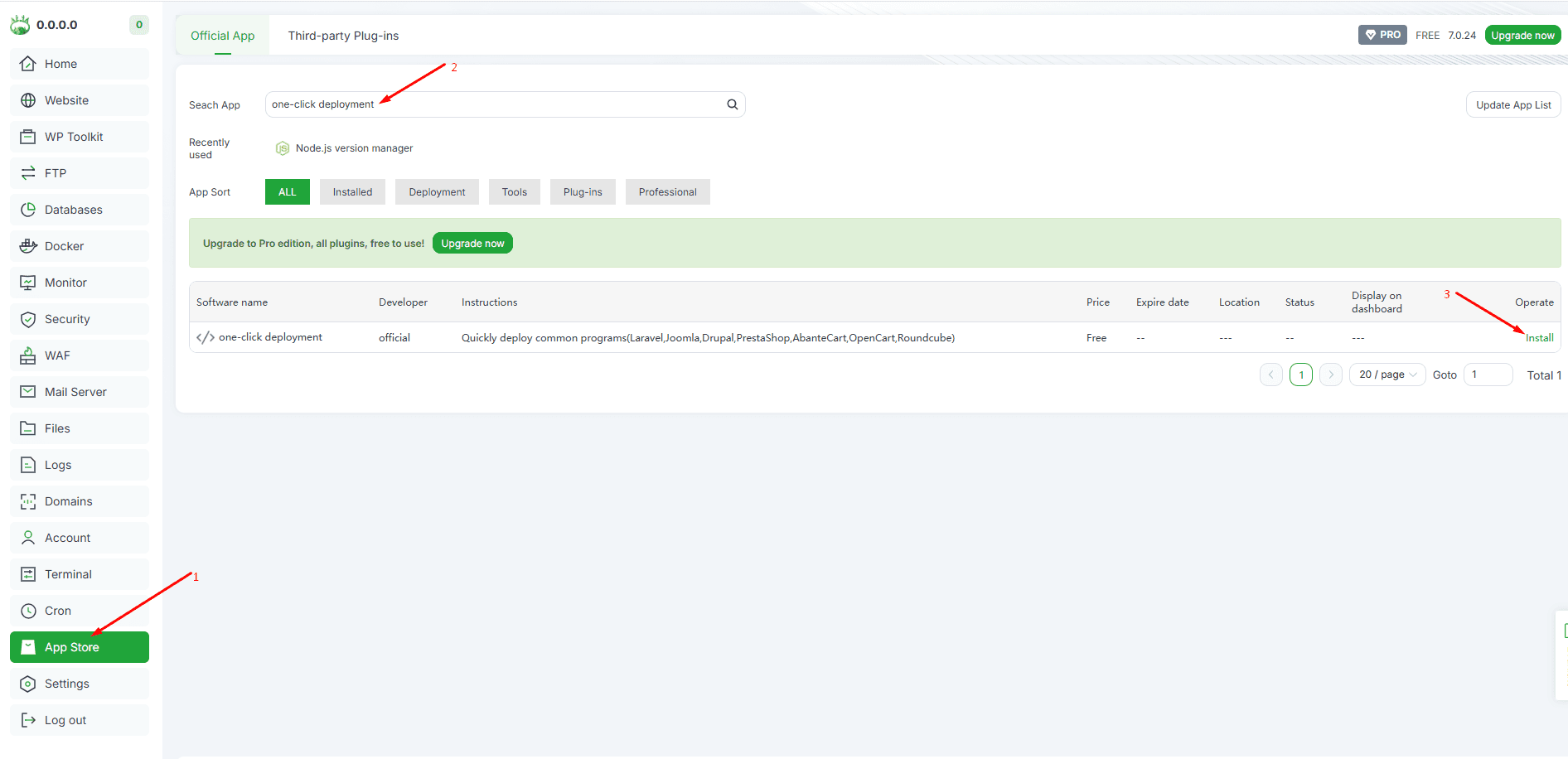Image resolution: width=1568 pixels, height=759 pixels.
Task: Click the Account person icon
Action: (28, 538)
